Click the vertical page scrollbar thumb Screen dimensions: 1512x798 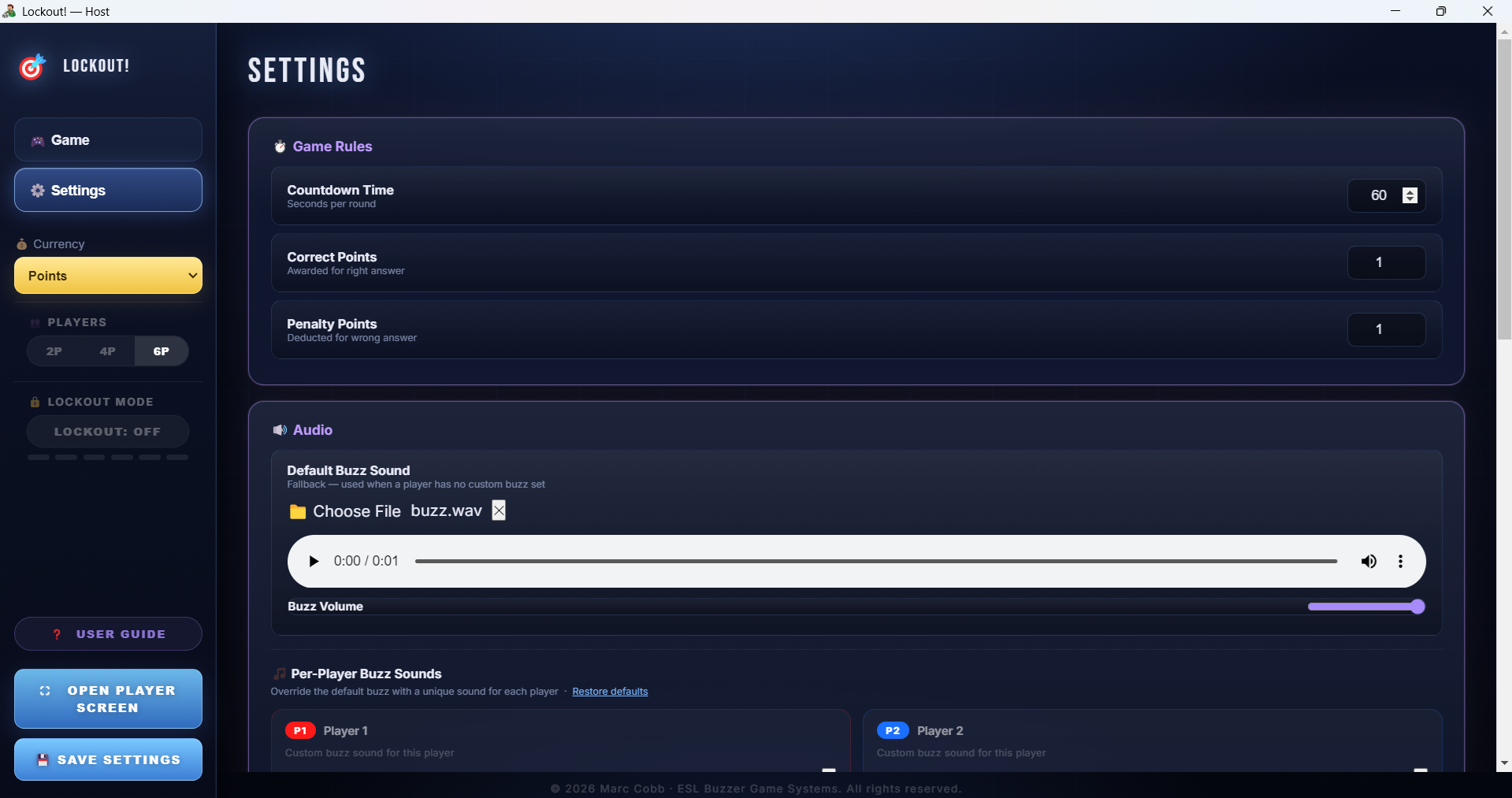click(x=1504, y=189)
